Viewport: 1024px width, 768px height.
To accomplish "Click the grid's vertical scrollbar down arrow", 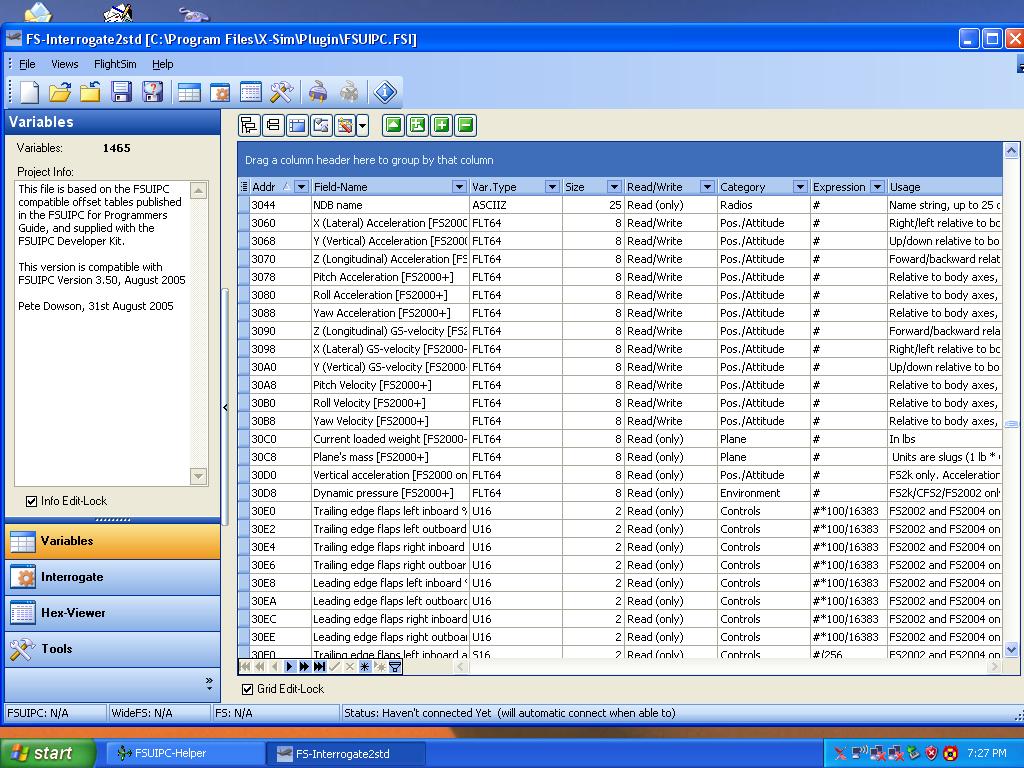I will [1011, 649].
